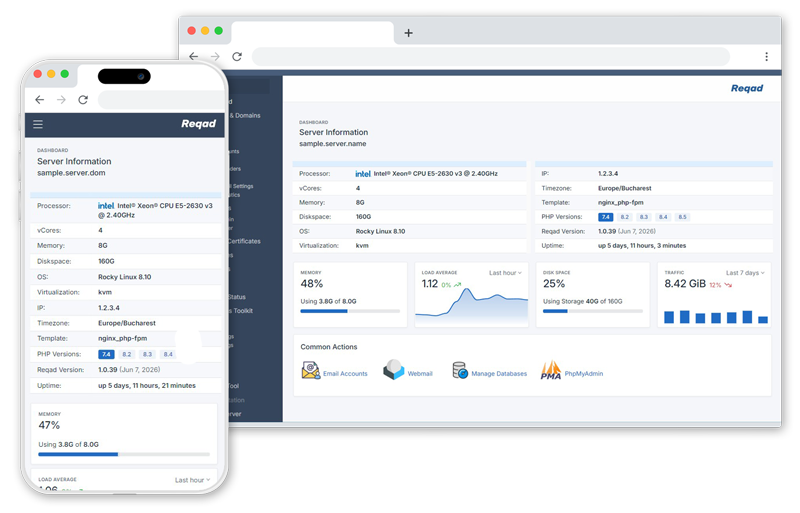Reload page in phone browser
Viewport: 800px width, 513px height.
[83, 100]
